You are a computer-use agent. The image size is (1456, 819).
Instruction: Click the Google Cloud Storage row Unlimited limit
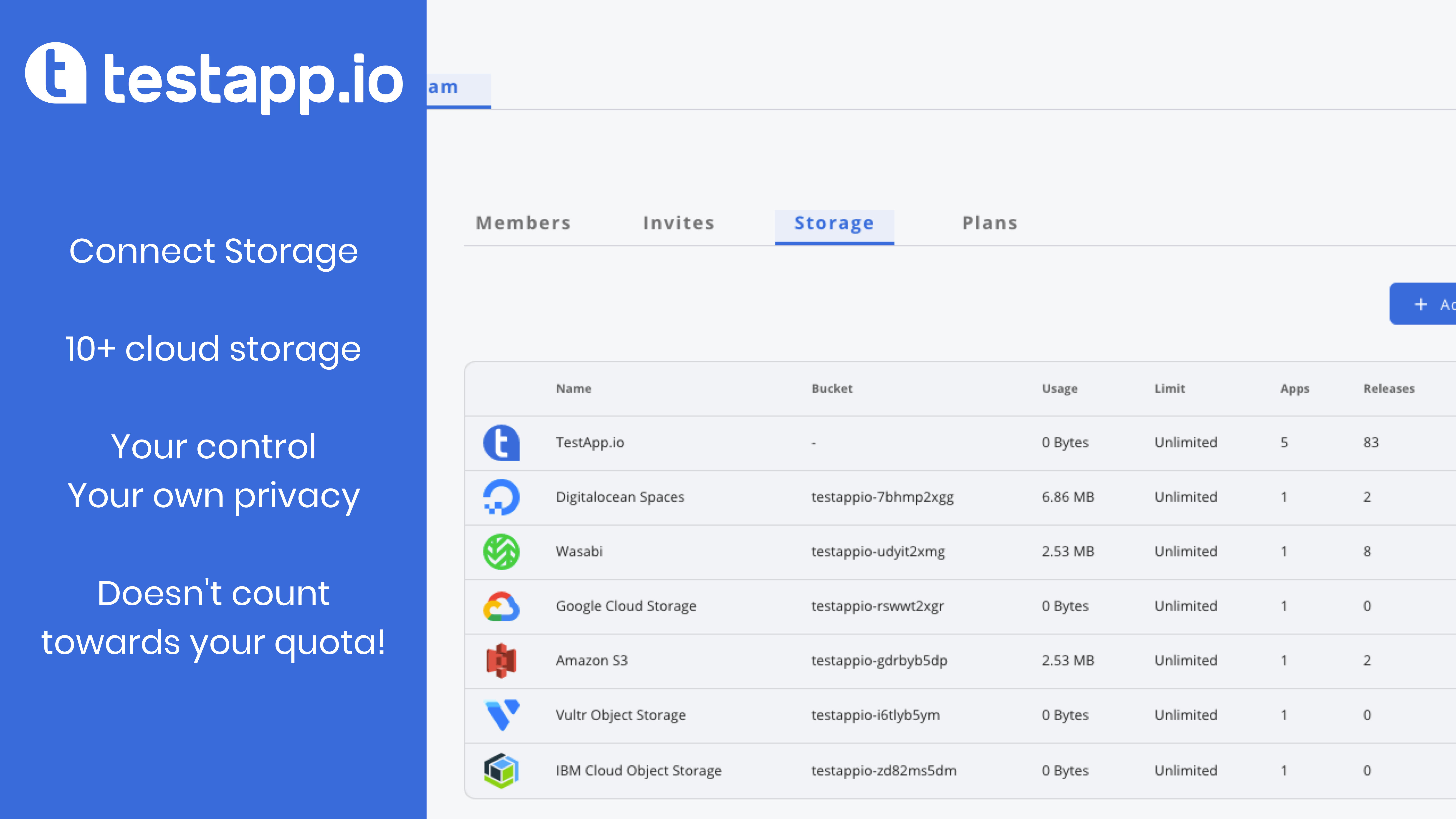click(1185, 606)
